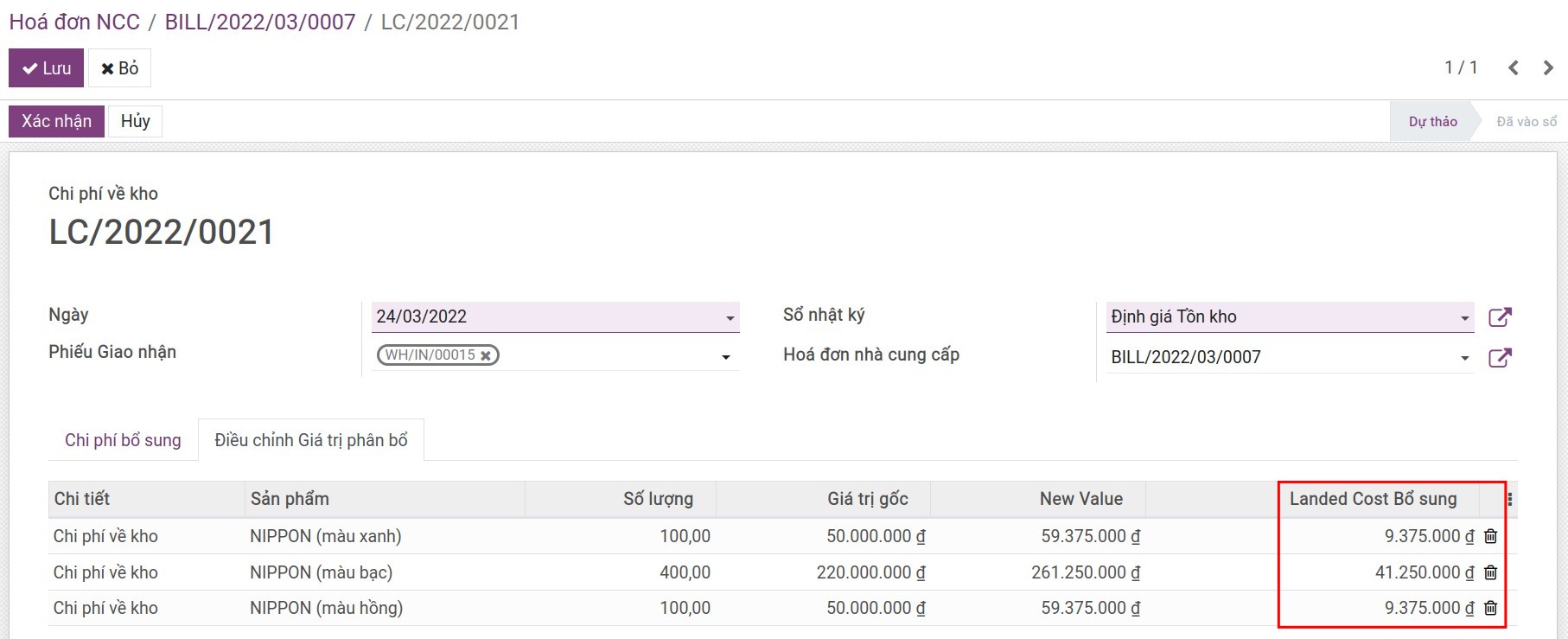Viewport: 1568px width, 639px height.
Task: Click the Hủy cancel button
Action: [135, 121]
